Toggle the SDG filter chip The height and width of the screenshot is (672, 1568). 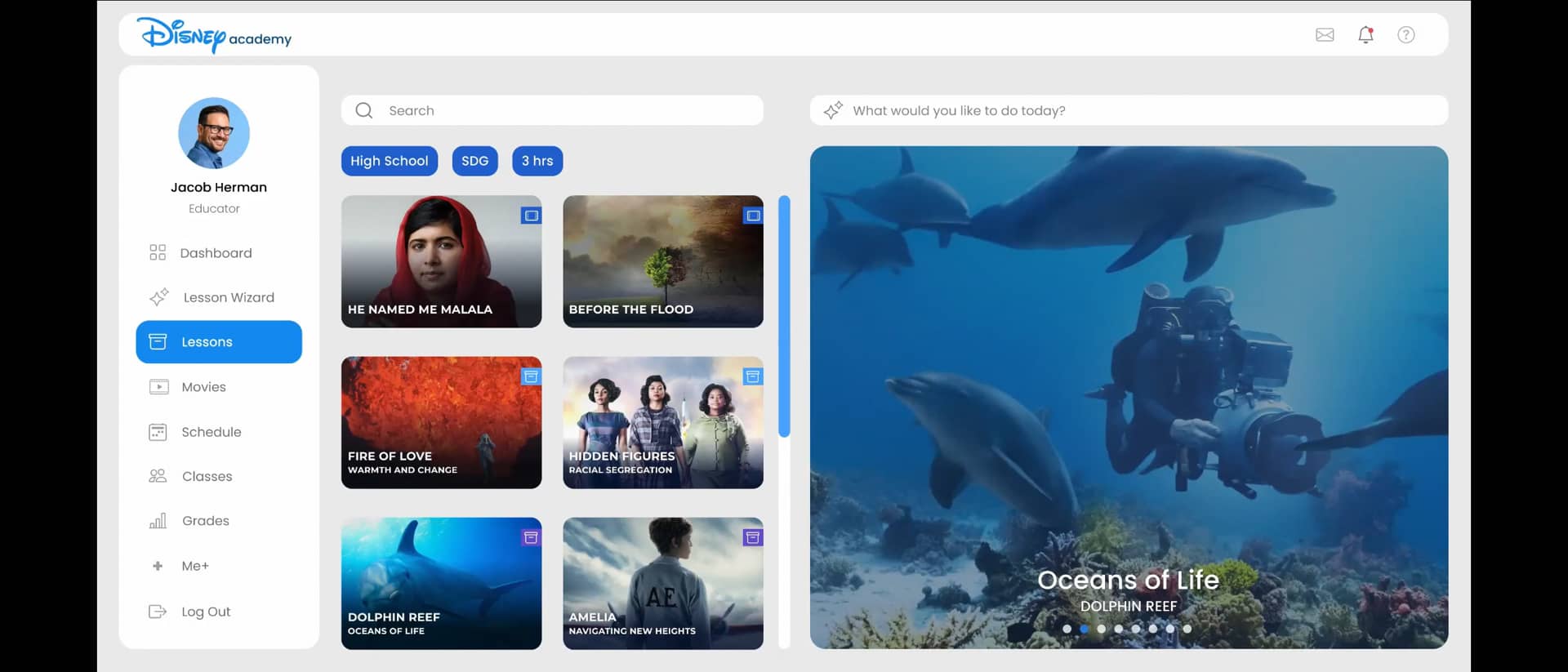click(x=474, y=161)
